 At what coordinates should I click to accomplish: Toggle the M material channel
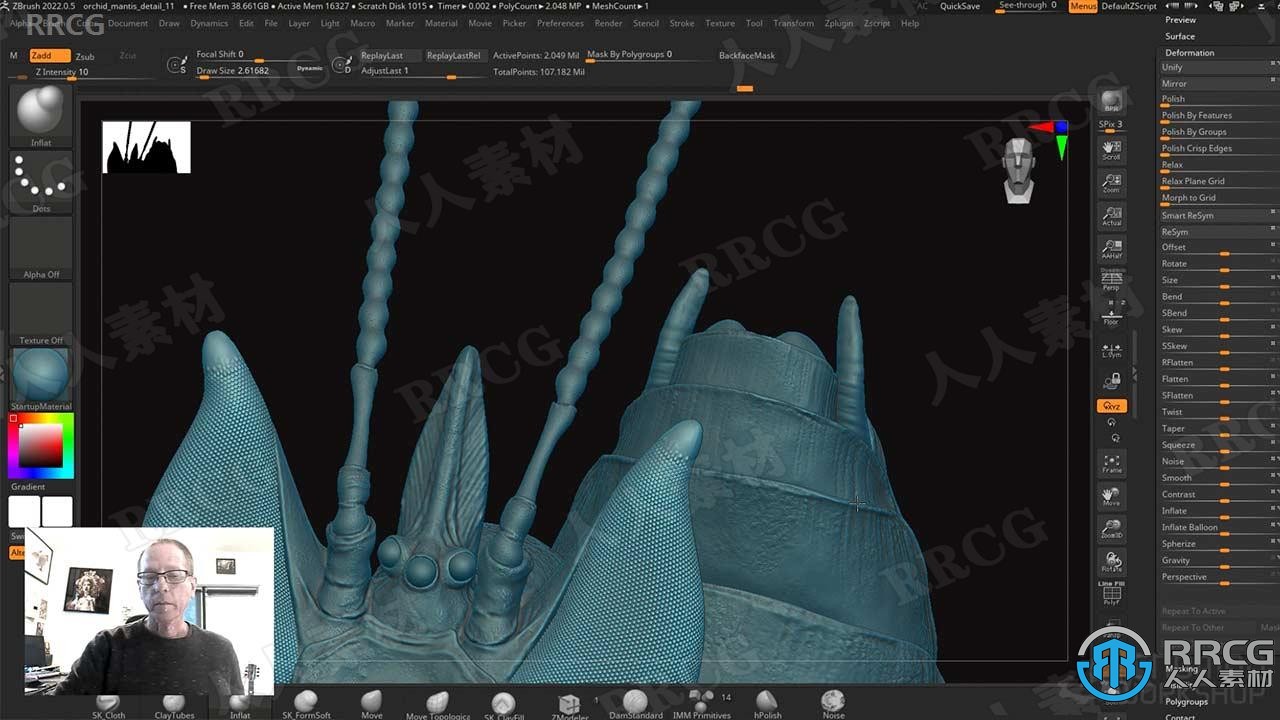[14, 56]
